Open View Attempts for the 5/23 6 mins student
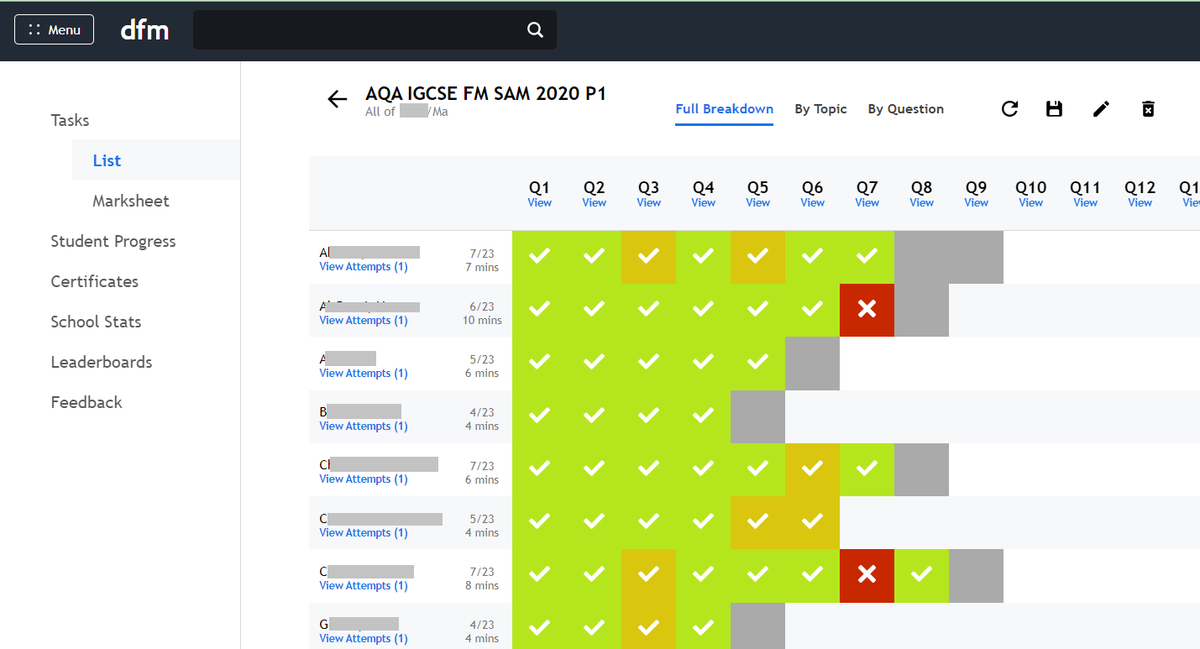This screenshot has width=1200, height=649. 363,374
